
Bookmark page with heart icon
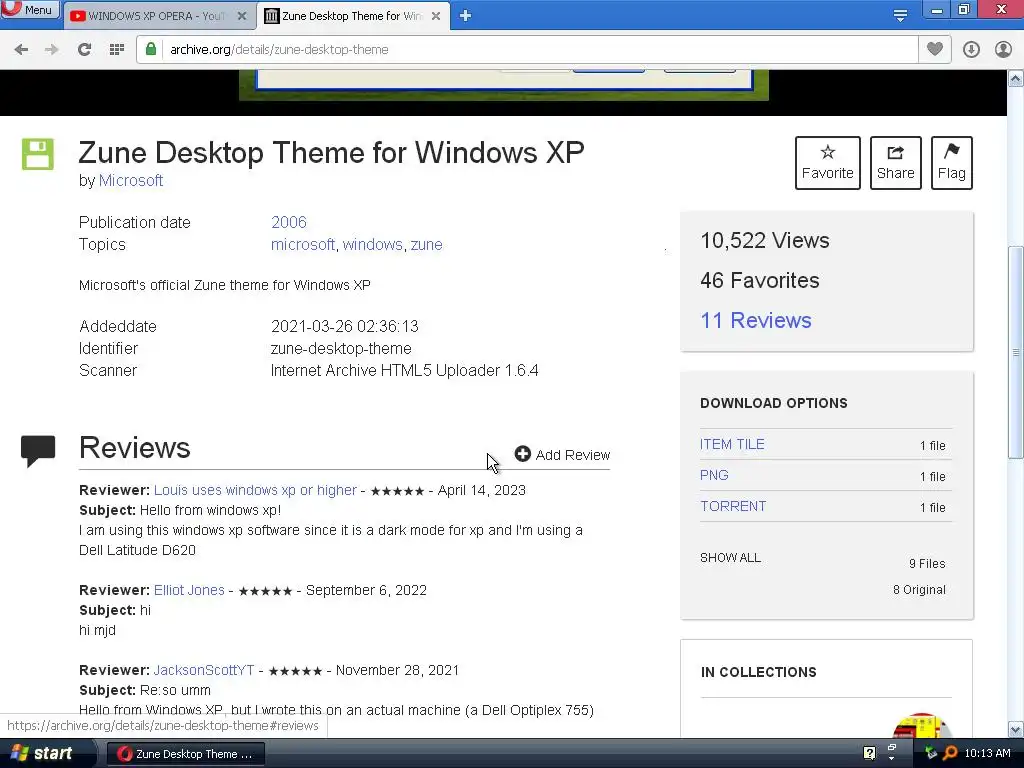[x=935, y=49]
